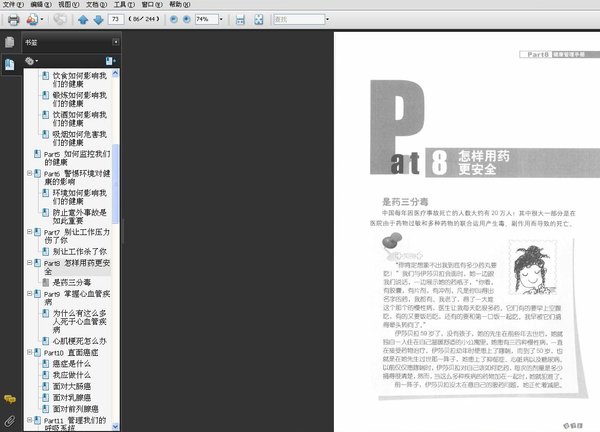This screenshot has width=600, height=432.
Task: Click the new bookmark icon
Action: [x=111, y=61]
